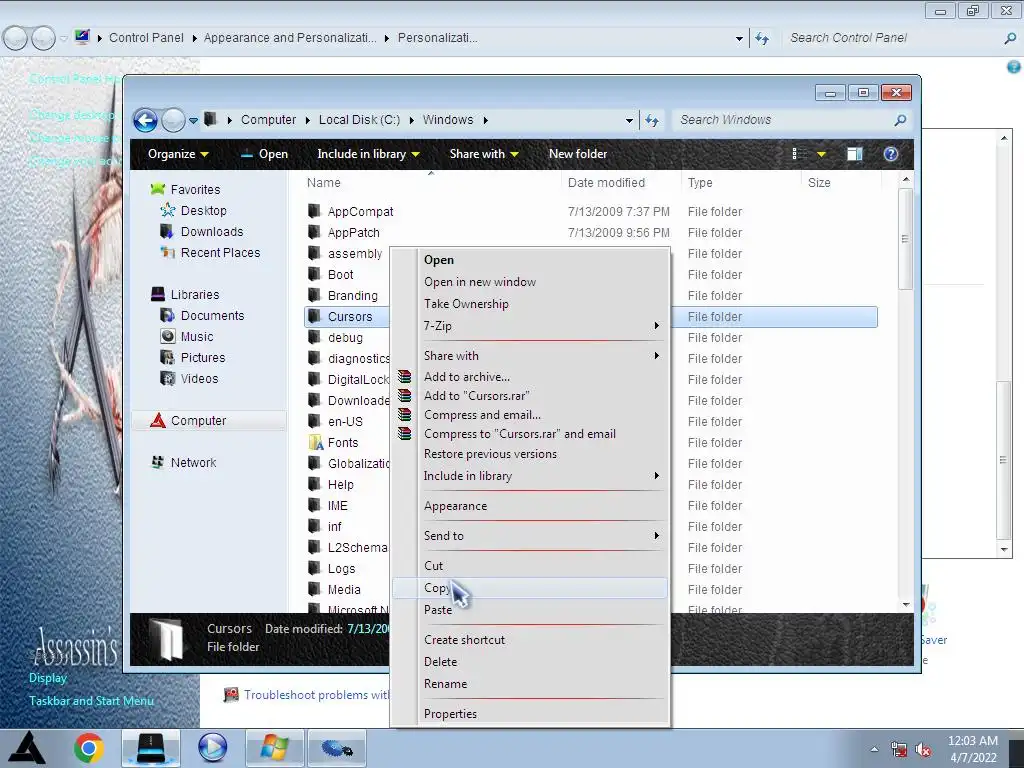Click Windows breadcrumb in Explorer address bar
Image resolution: width=1024 pixels, height=768 pixels.
tap(448, 120)
